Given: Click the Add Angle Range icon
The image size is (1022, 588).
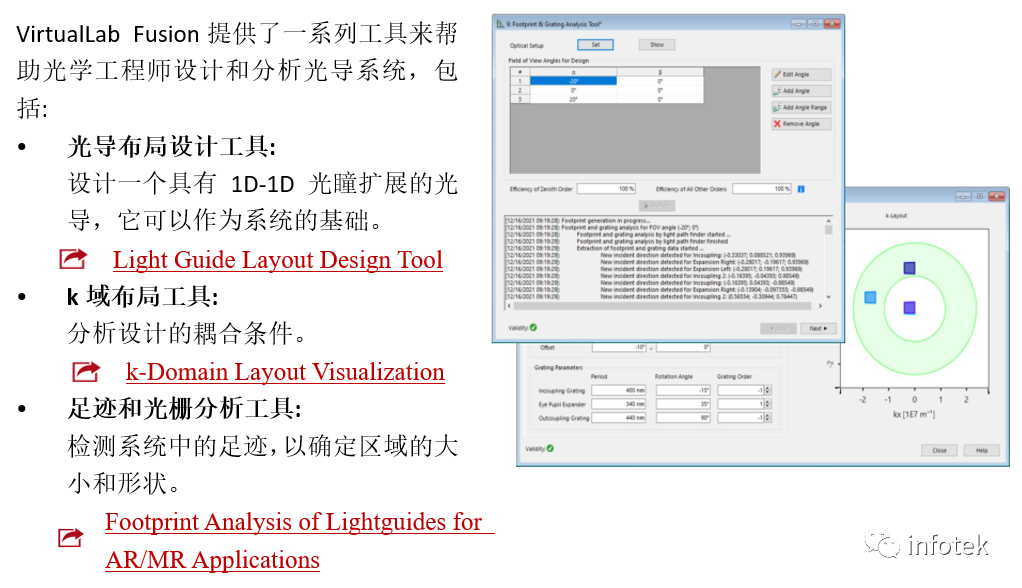Looking at the screenshot, I should [777, 107].
